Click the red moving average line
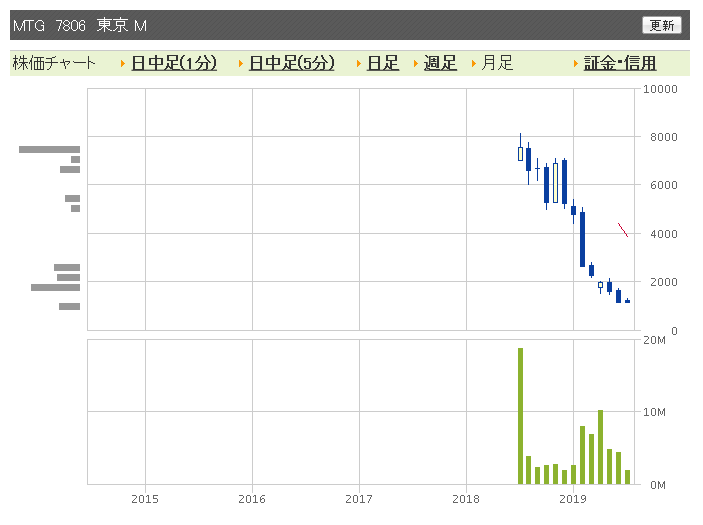The height and width of the screenshot is (525, 703). [x=623, y=230]
